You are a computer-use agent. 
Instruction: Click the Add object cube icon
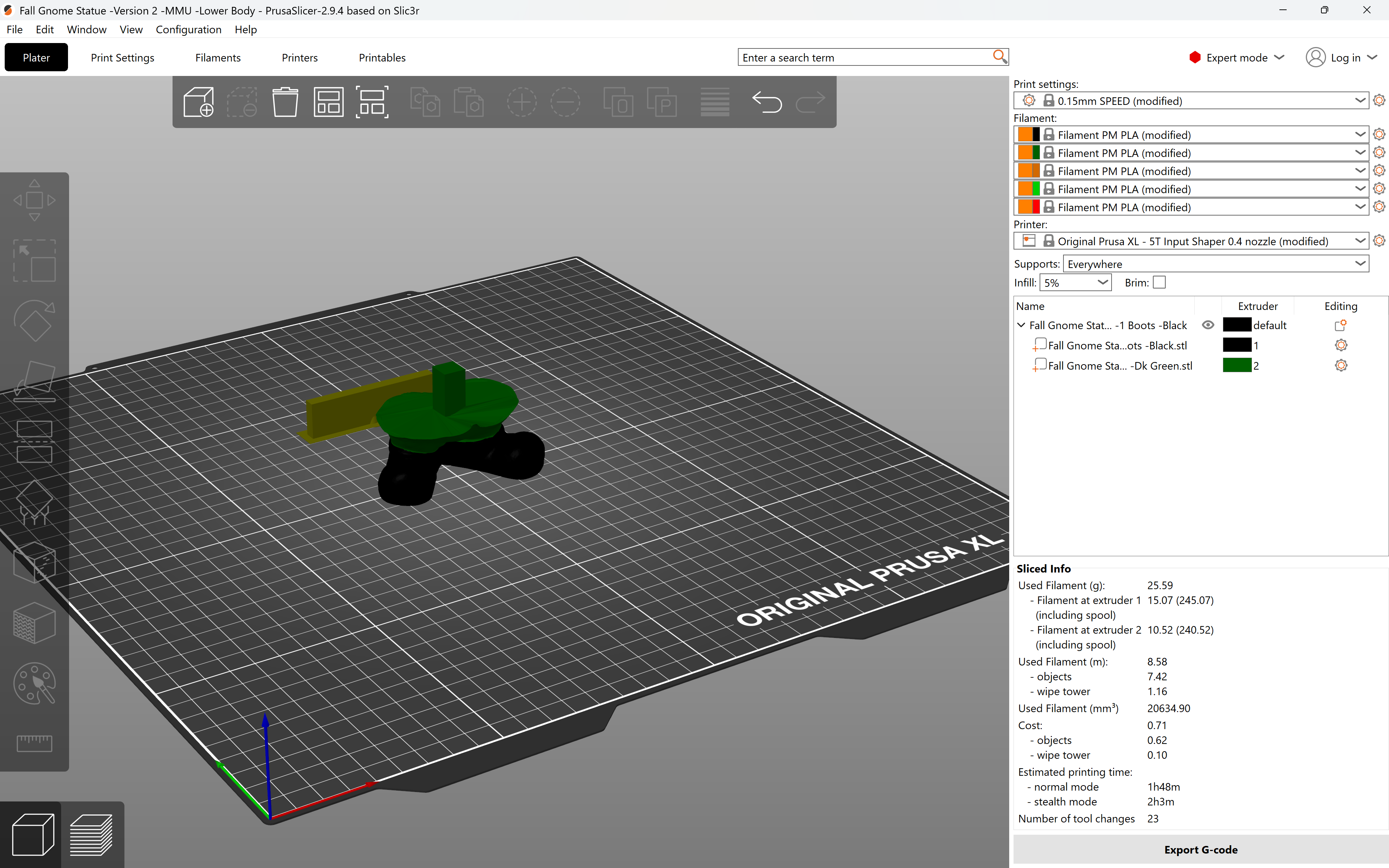(x=199, y=102)
